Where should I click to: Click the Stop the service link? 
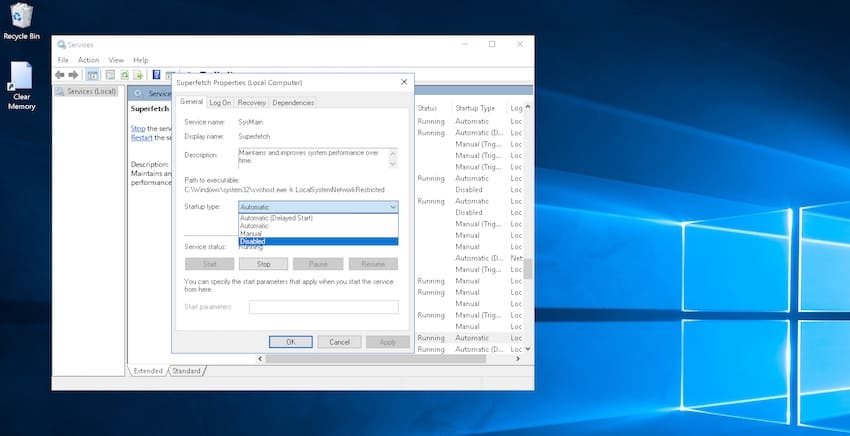click(x=138, y=129)
